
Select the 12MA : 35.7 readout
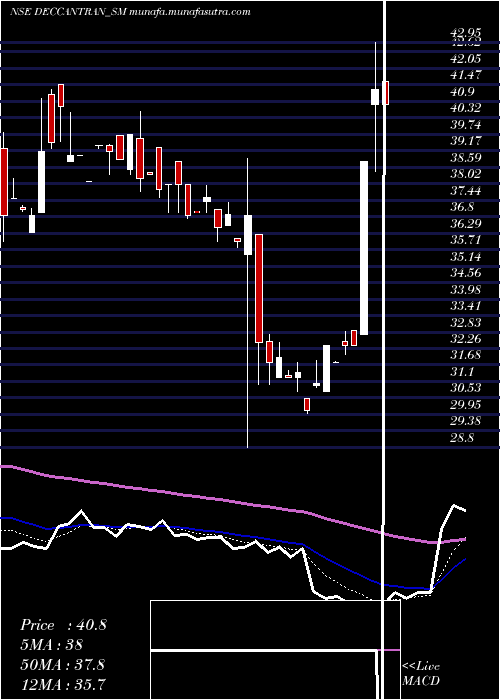coord(62,684)
